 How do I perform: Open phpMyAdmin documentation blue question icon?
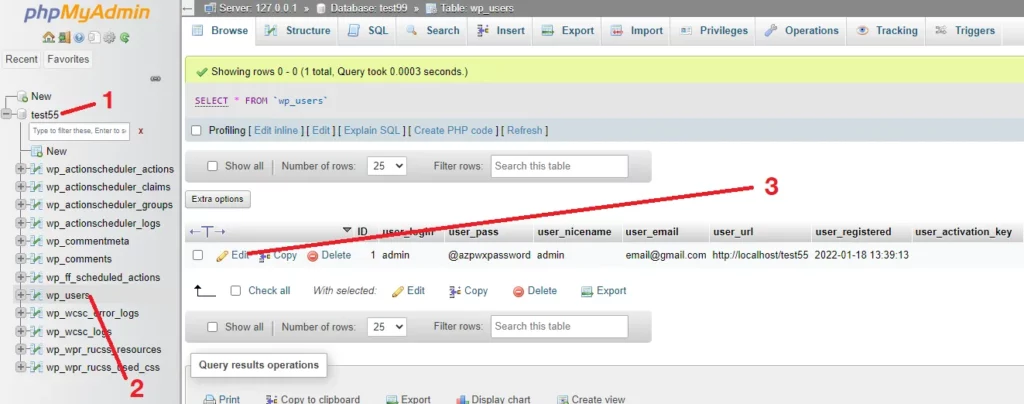point(79,38)
